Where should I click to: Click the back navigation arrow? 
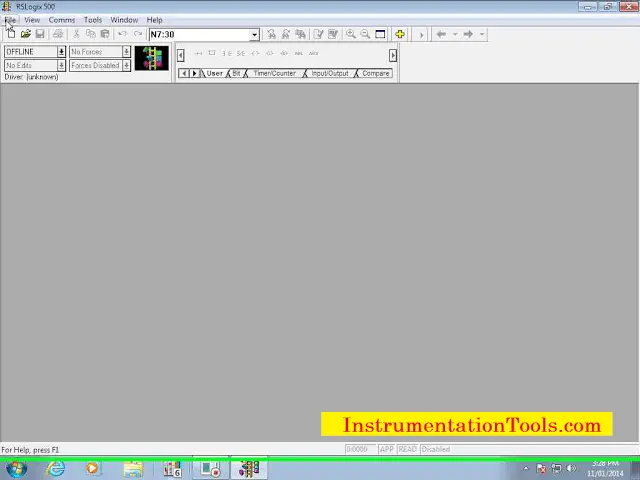pyautogui.click(x=441, y=34)
